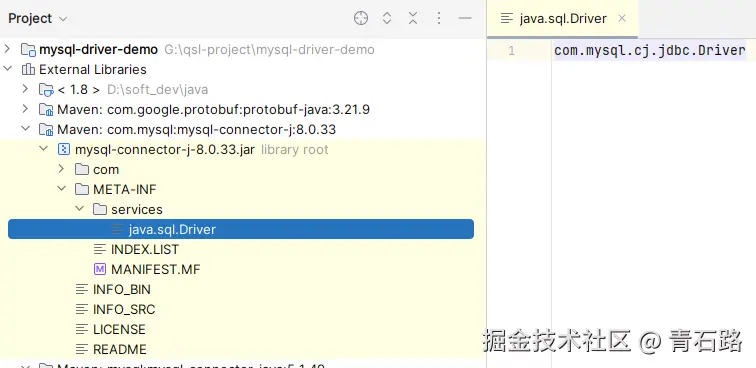Select the mysql-connector-j-8.0.33.jar label
This screenshot has width=756, height=368.
point(165,150)
